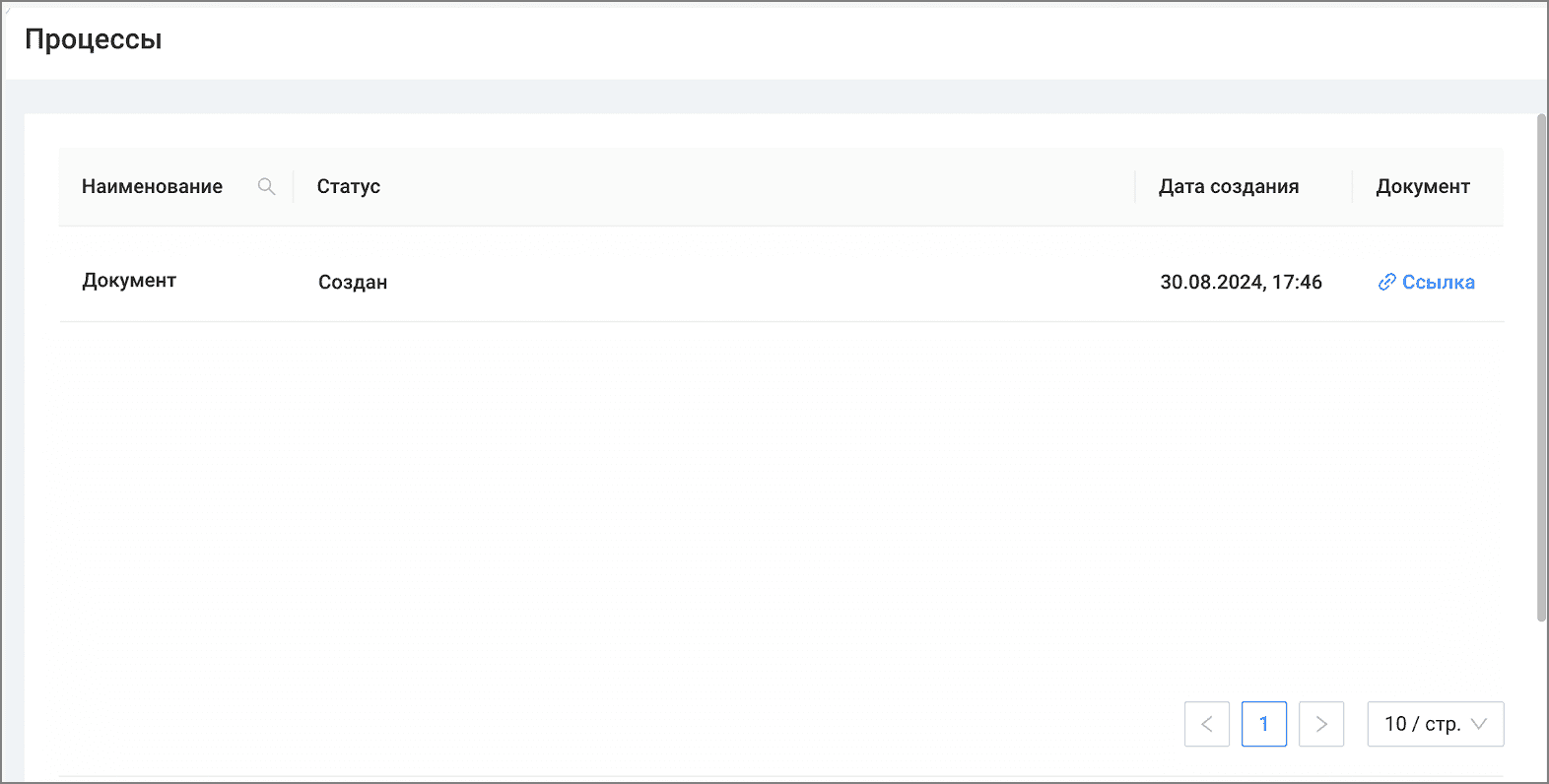Viewport: 1549px width, 784px height.
Task: Click the empty table area below the row
Action: (781, 492)
